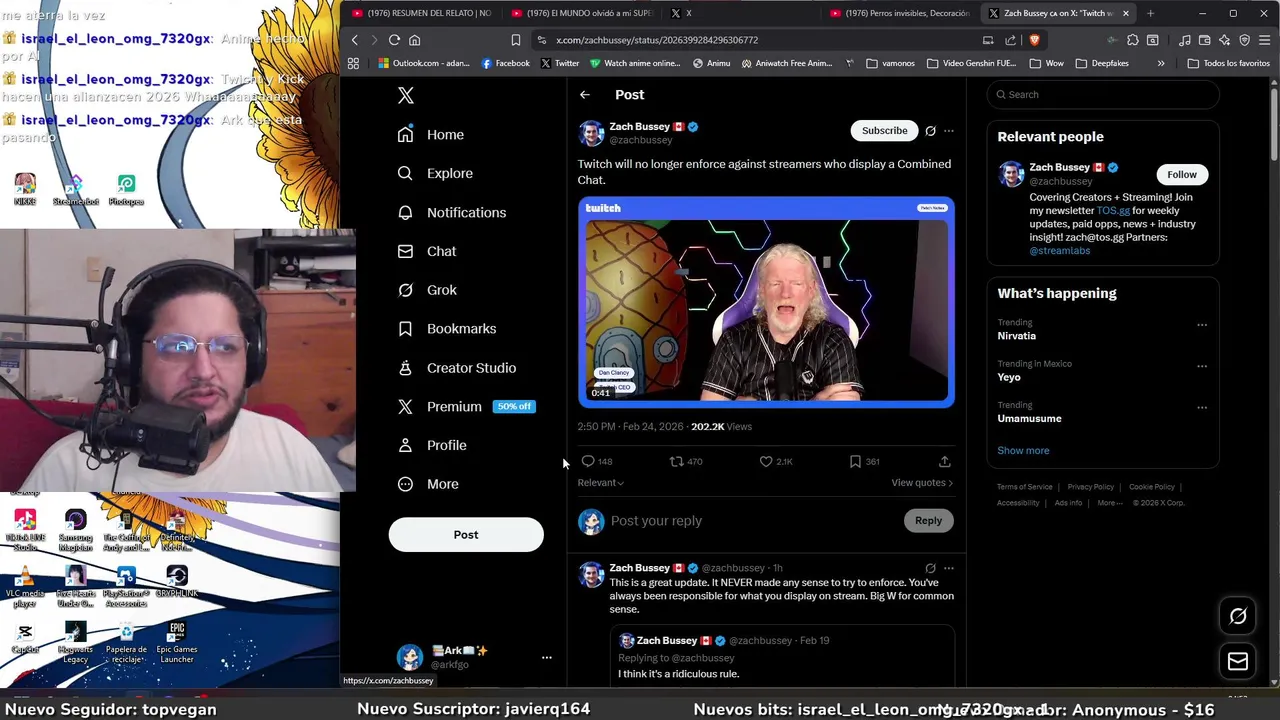
Task: Click the browser back arrow
Action: point(354,40)
